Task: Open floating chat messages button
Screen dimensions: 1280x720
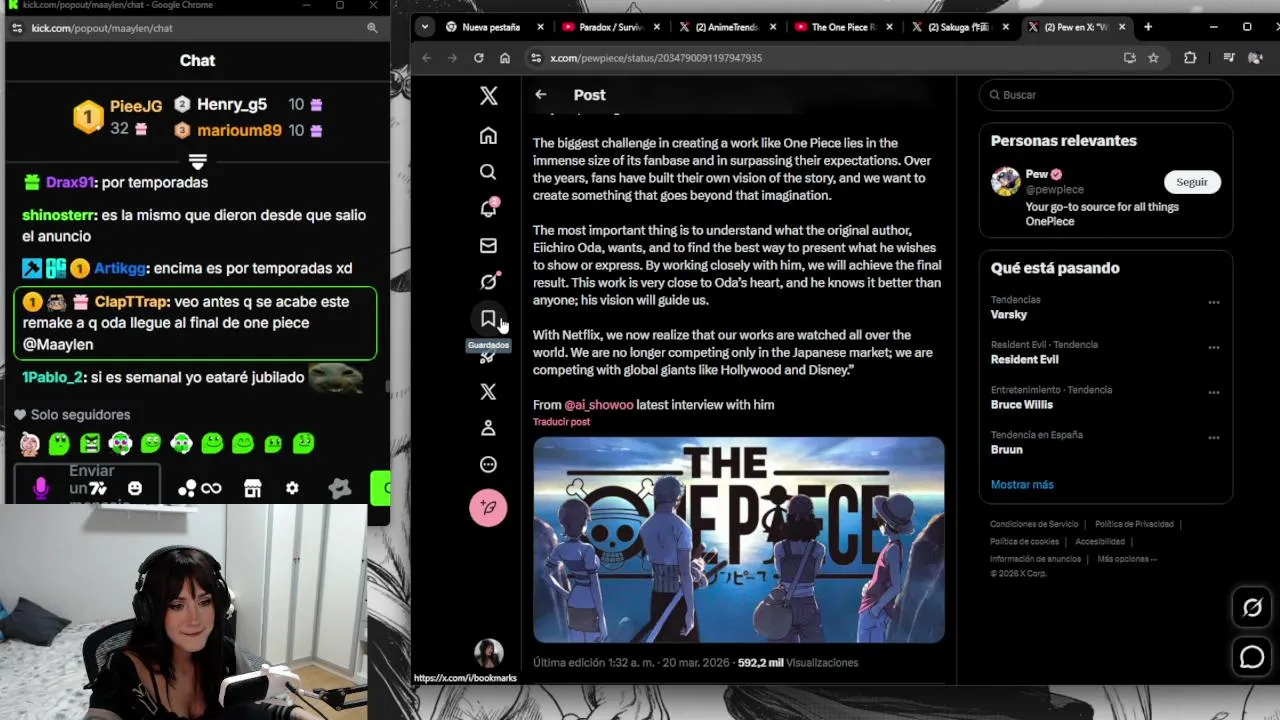Action: [1252, 657]
